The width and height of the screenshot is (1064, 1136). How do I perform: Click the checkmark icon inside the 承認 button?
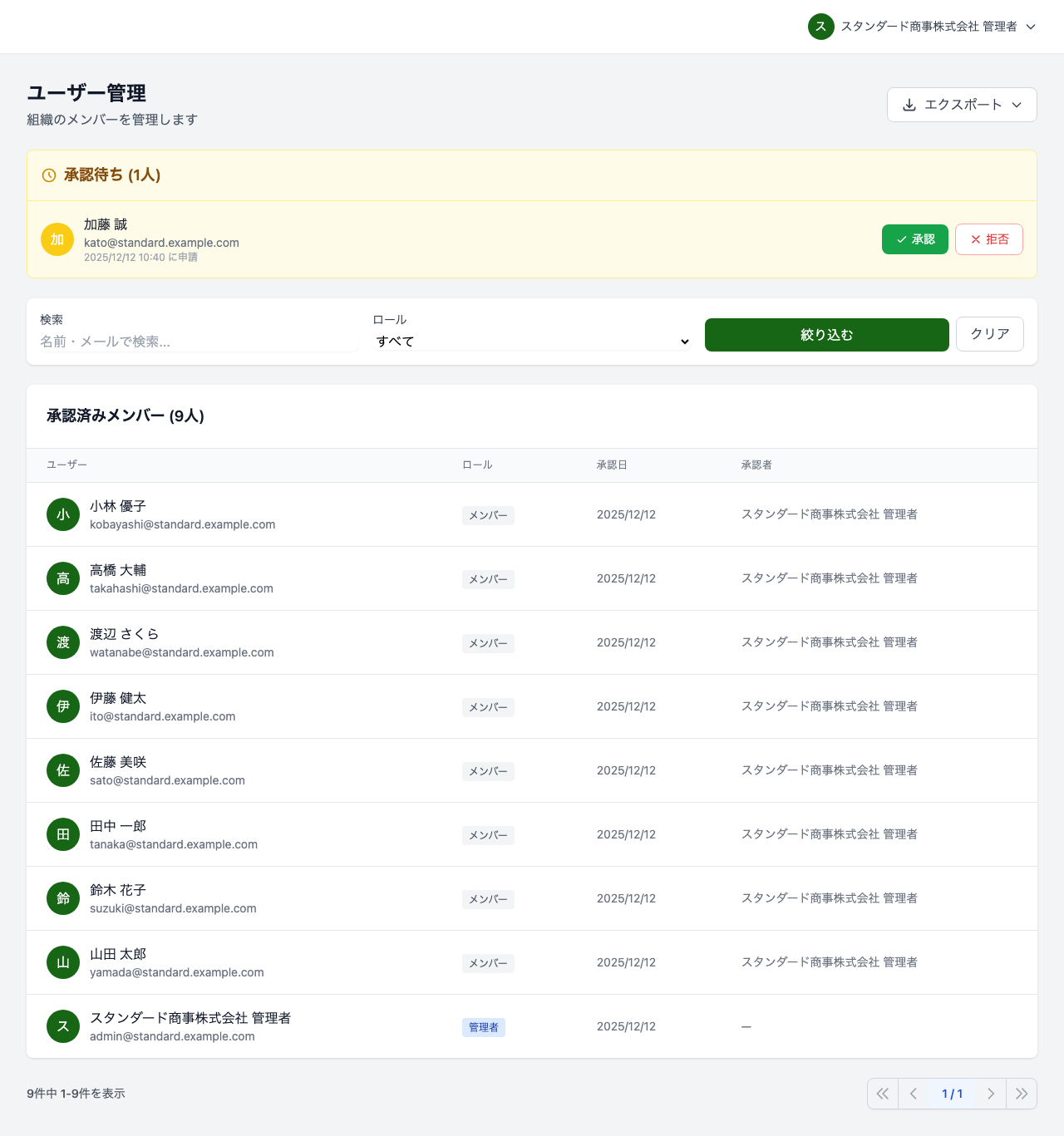[899, 239]
